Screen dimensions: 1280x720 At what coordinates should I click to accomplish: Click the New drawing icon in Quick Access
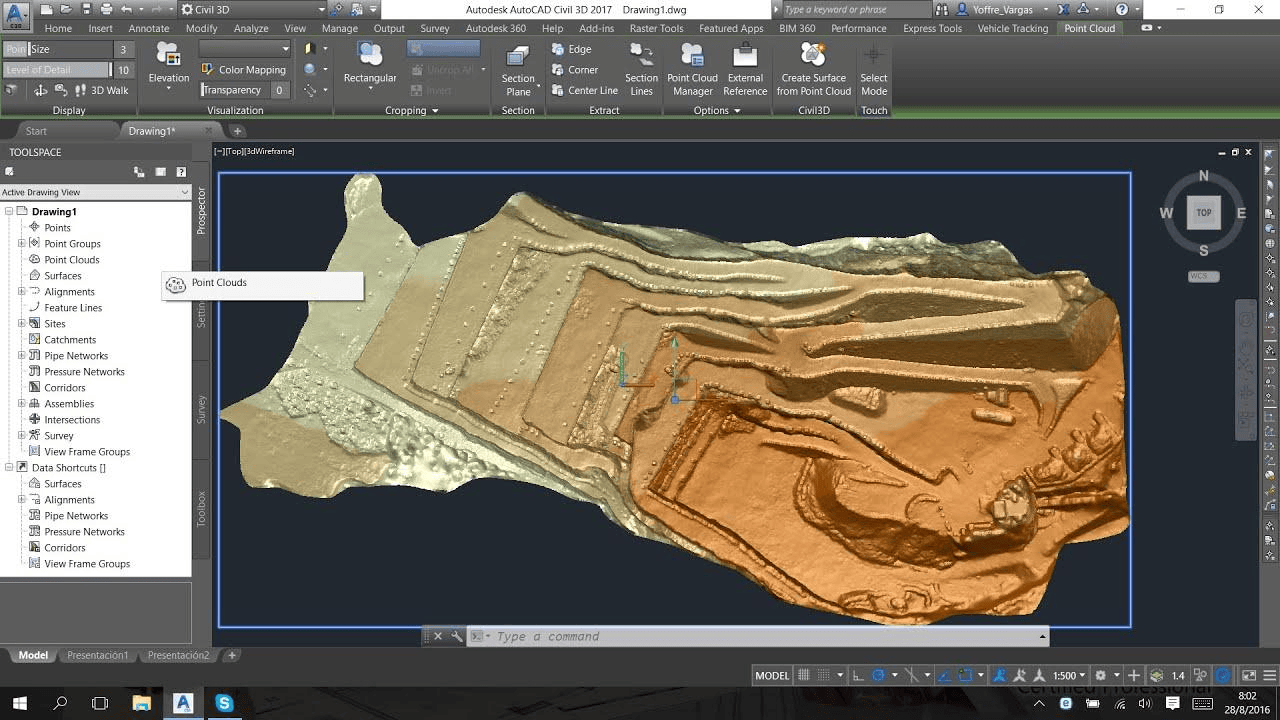[x=46, y=9]
